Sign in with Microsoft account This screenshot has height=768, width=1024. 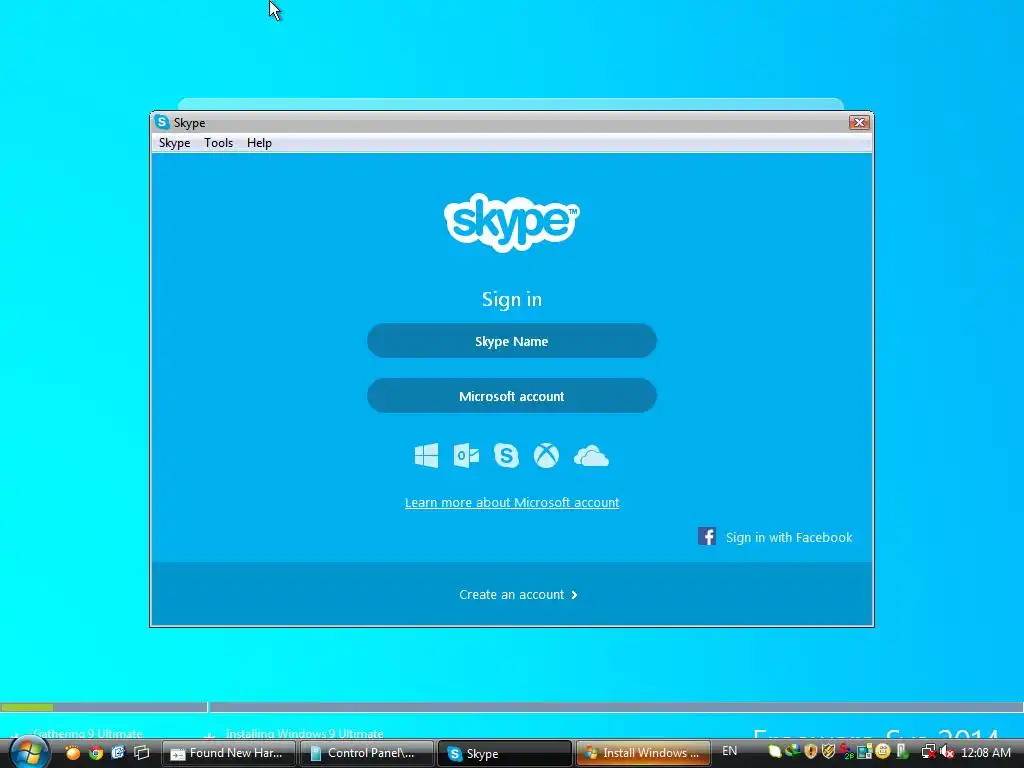[x=511, y=396]
